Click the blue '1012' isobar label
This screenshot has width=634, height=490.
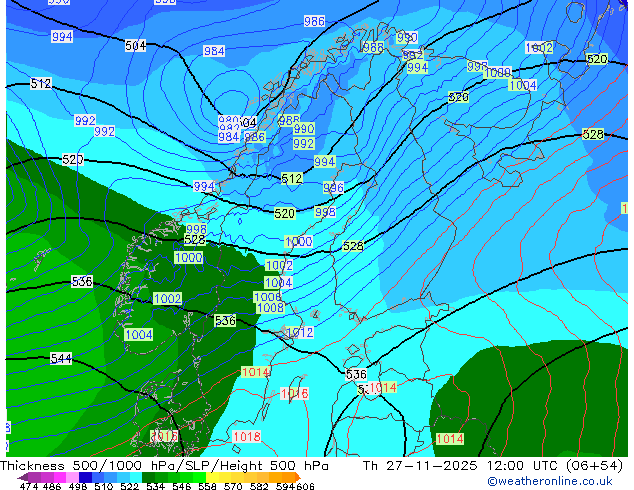(x=300, y=332)
